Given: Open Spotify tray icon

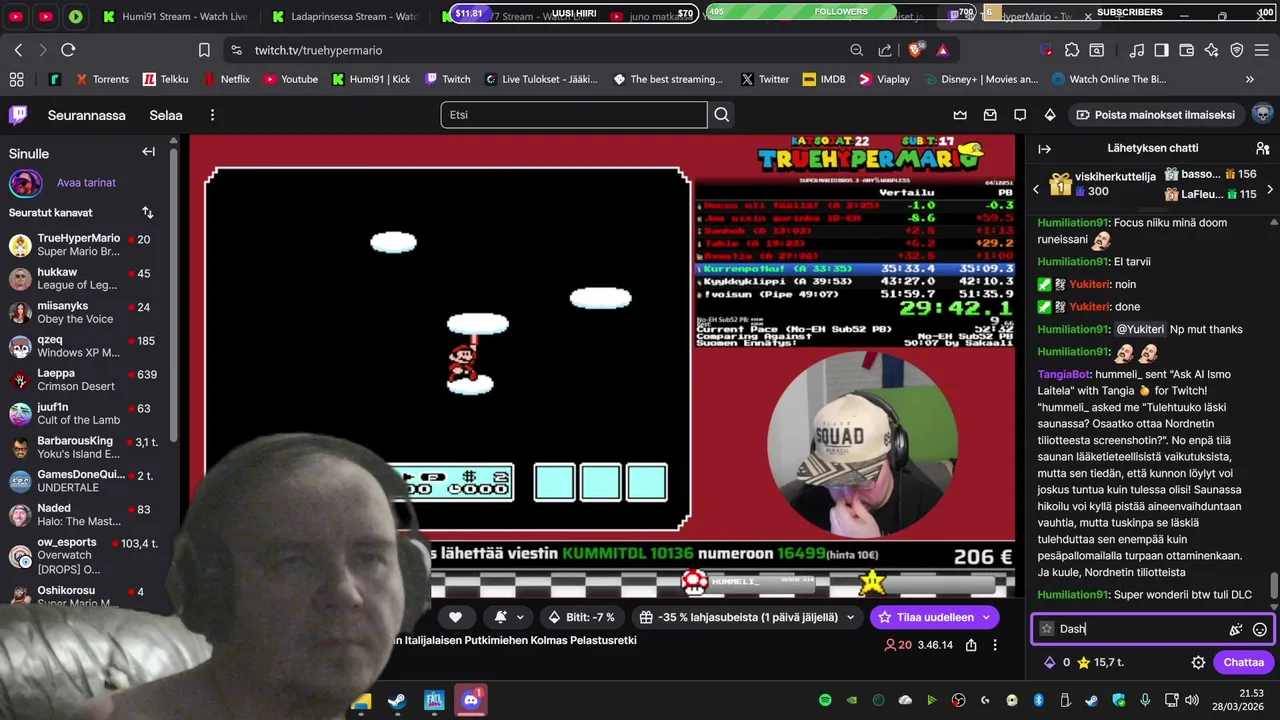Looking at the screenshot, I should [825, 700].
